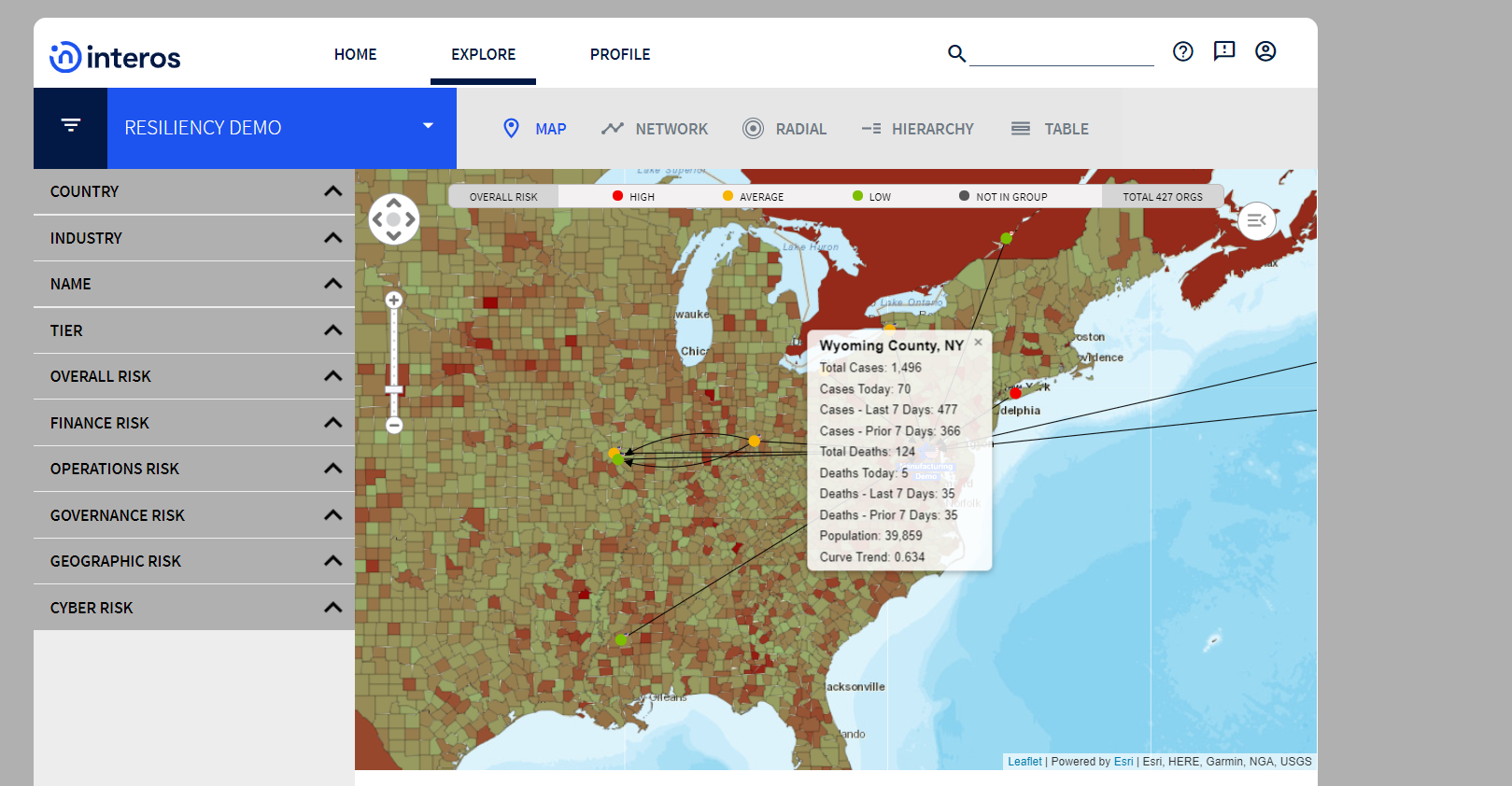The image size is (1512, 786).
Task: Toggle Average risk in legend
Action: 753,197
